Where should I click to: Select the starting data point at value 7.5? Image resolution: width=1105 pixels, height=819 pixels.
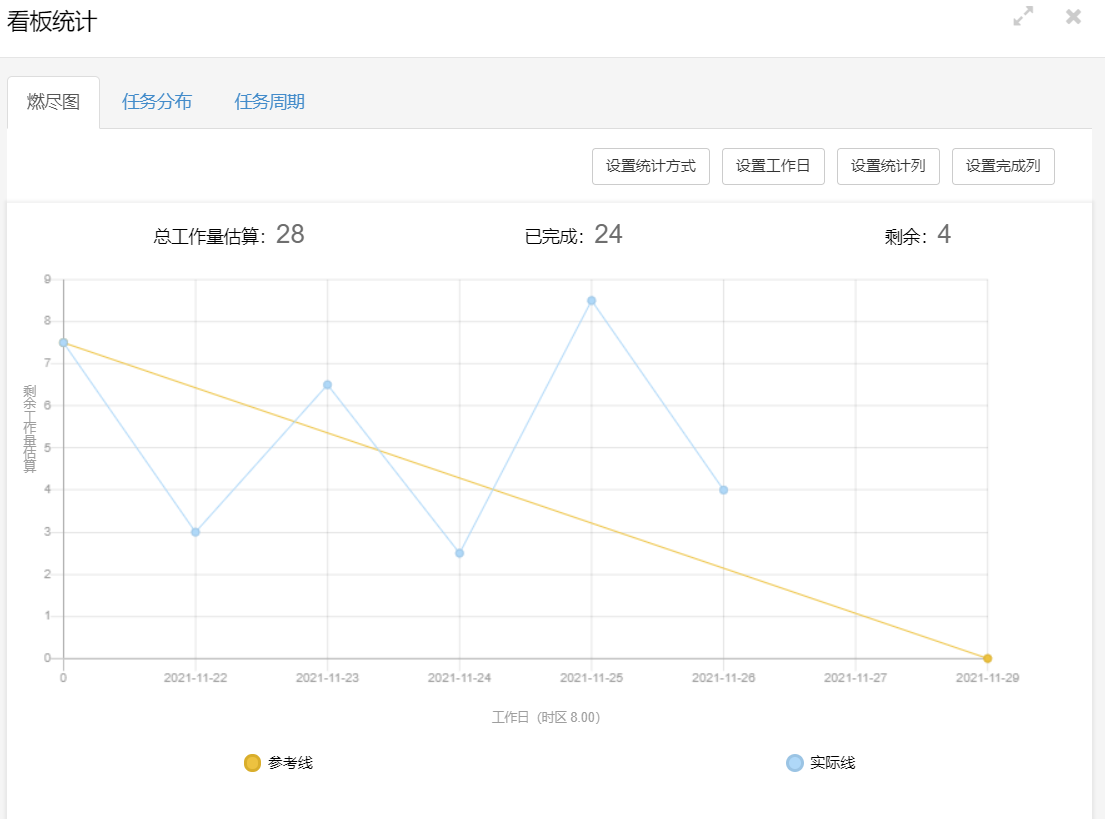pyautogui.click(x=63, y=342)
